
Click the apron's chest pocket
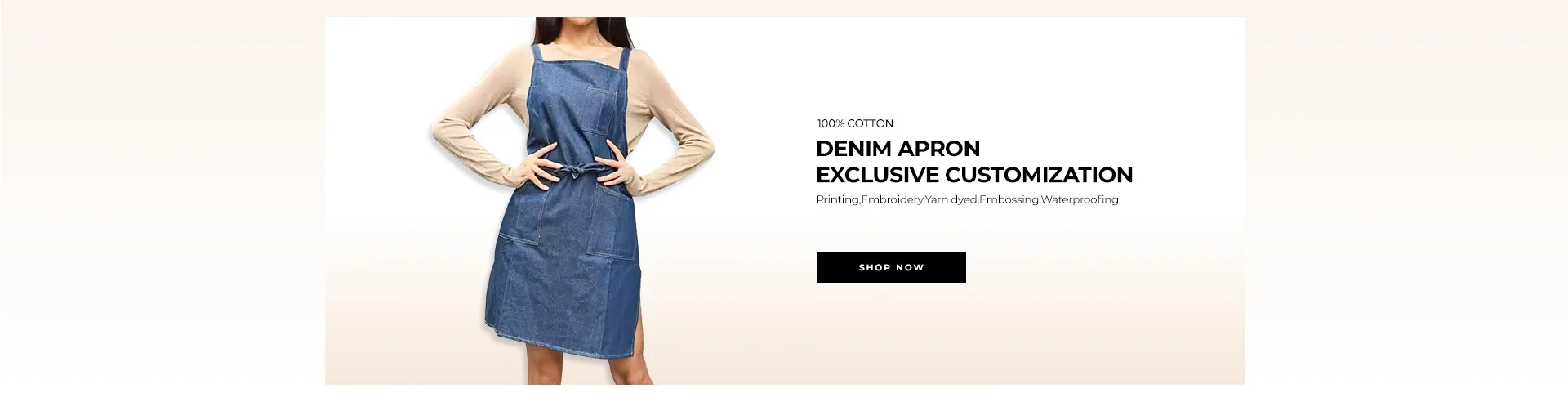[x=604, y=109]
